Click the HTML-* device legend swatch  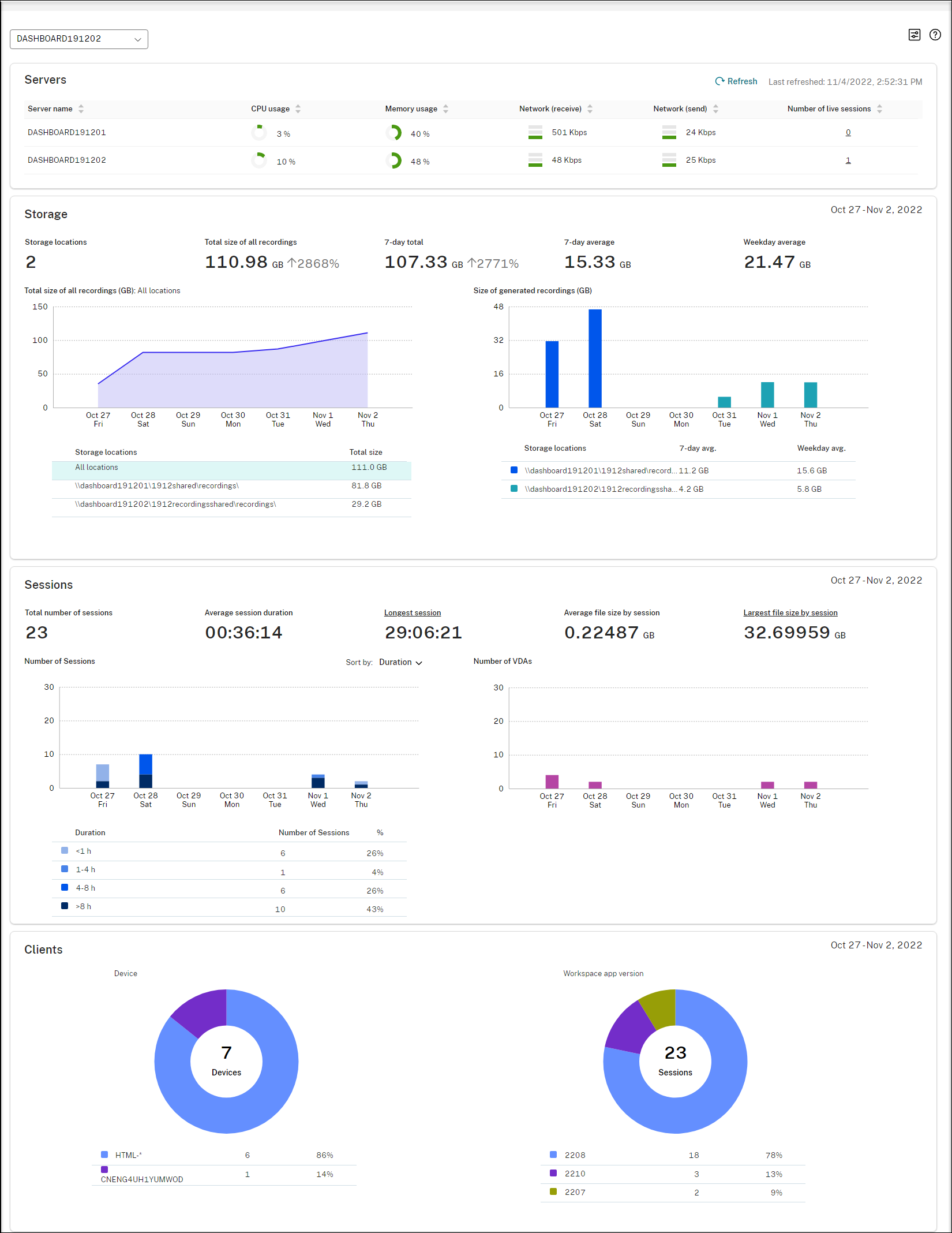click(104, 1154)
